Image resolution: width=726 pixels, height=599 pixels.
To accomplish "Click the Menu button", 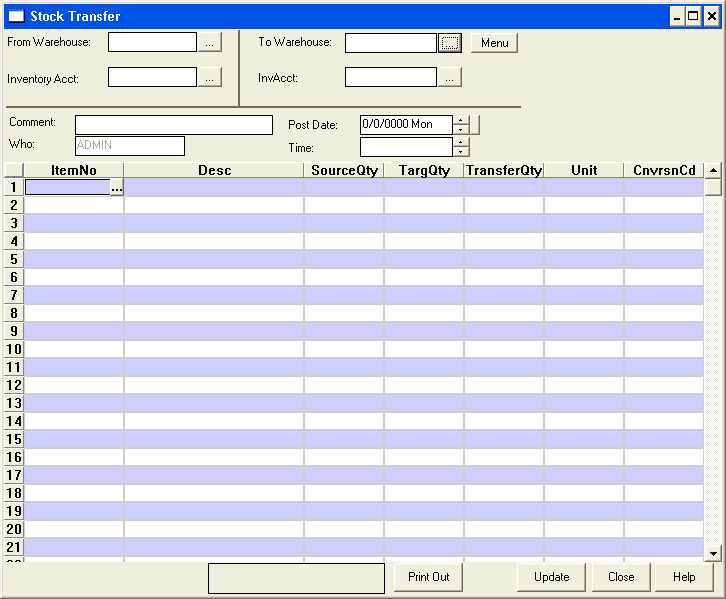I will click(494, 43).
